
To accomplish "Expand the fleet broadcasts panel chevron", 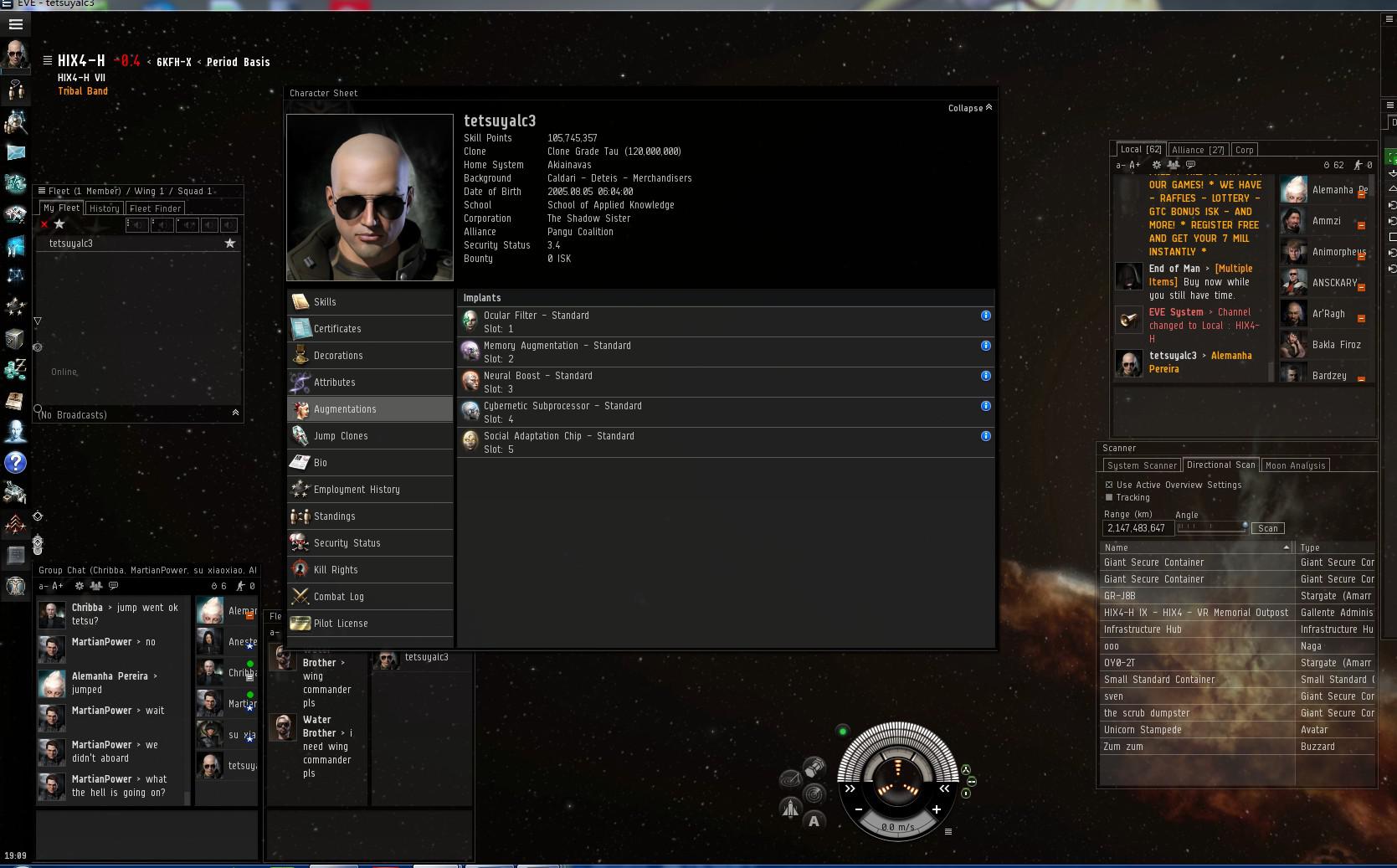I will (235, 413).
